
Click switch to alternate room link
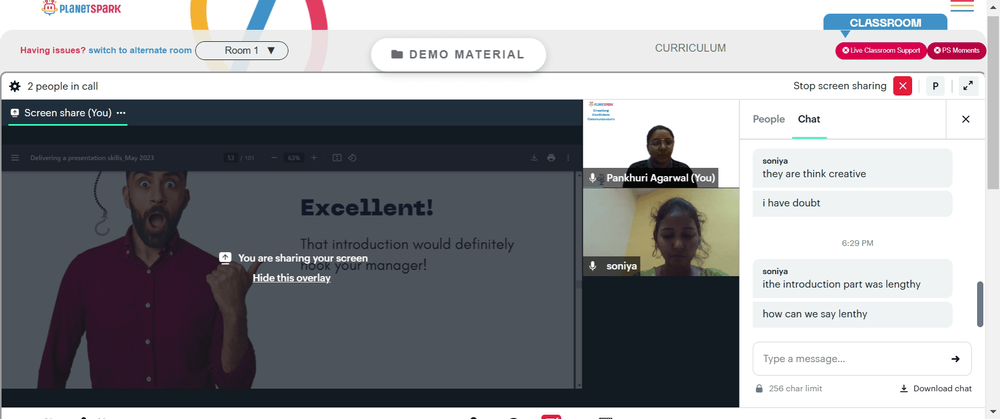140,50
